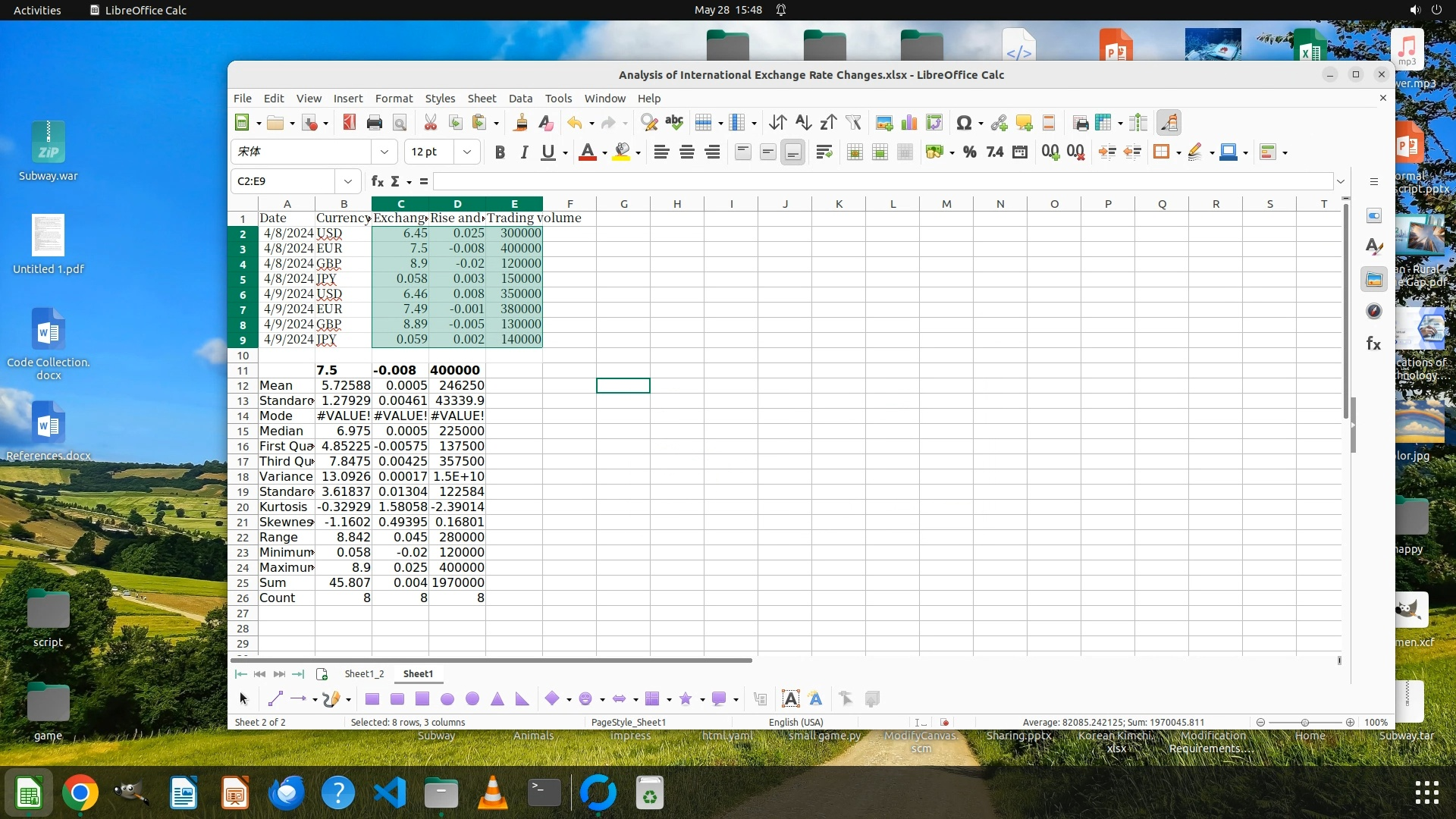The width and height of the screenshot is (1456, 819).
Task: Click the Clone Formatting paintbrush icon
Action: (520, 123)
